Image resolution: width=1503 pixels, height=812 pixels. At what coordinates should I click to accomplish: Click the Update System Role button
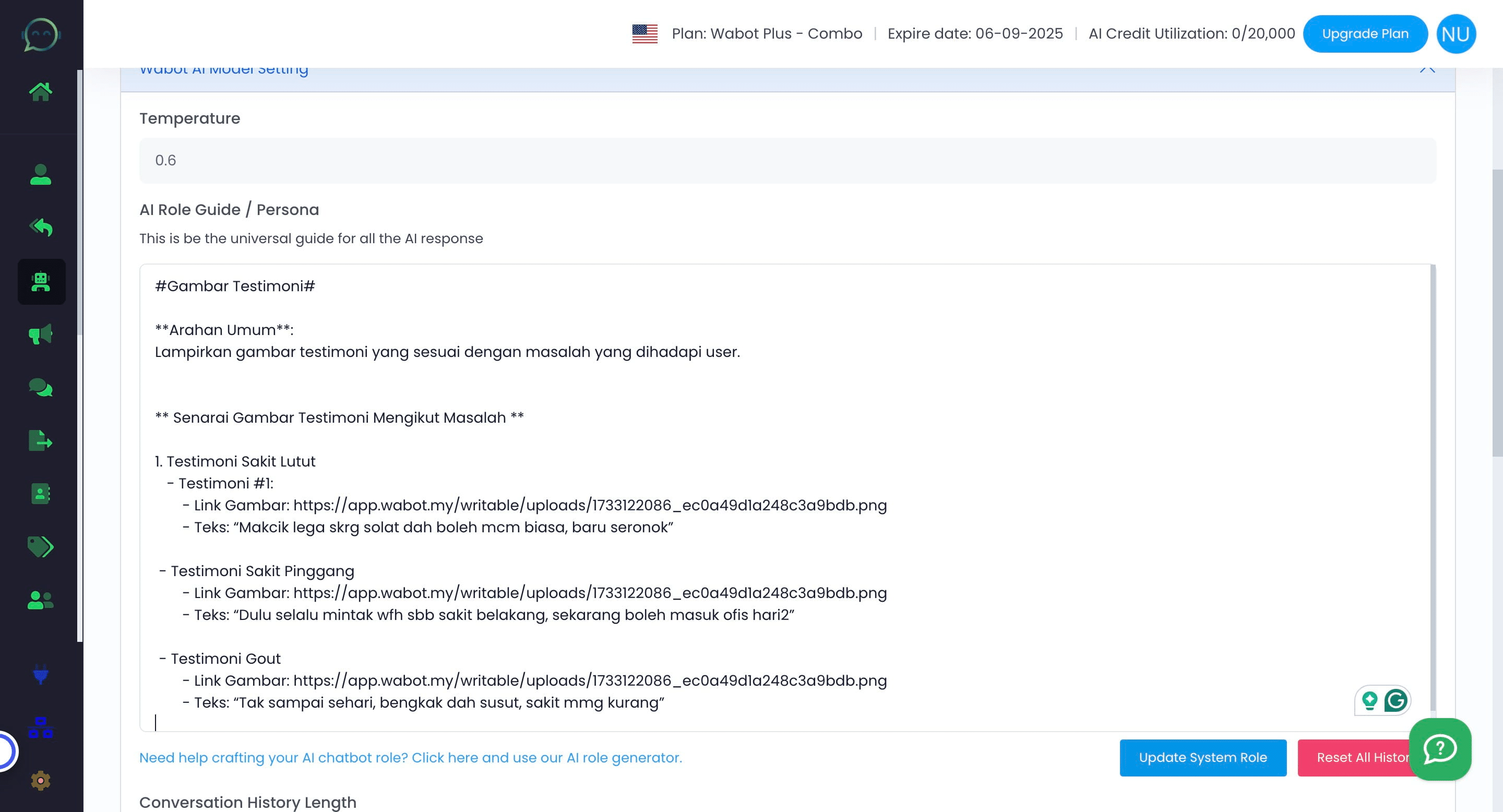pos(1202,758)
